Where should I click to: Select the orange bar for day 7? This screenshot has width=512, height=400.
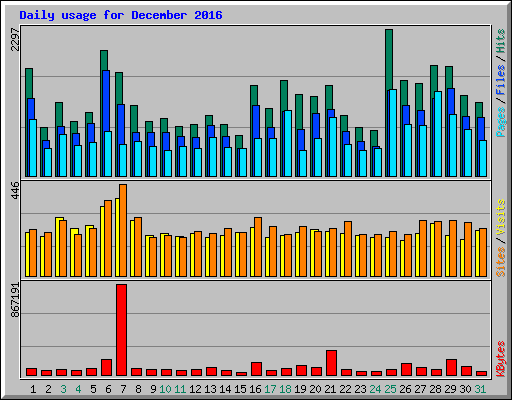pos(123,230)
